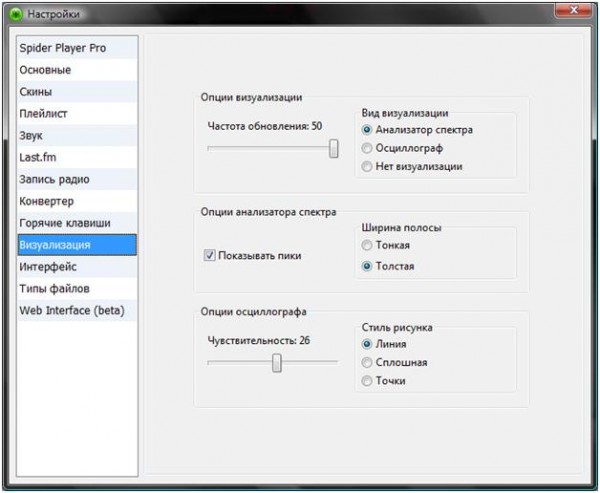Open the Горячие клавиши settings
Image resolution: width=600 pixels, height=493 pixels.
tap(77, 223)
